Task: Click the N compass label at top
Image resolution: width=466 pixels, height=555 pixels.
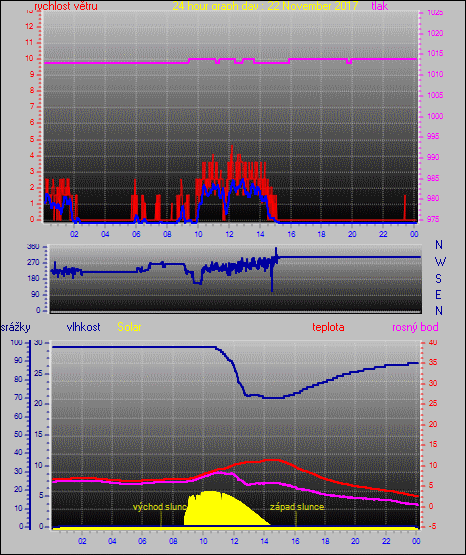Action: coord(439,245)
